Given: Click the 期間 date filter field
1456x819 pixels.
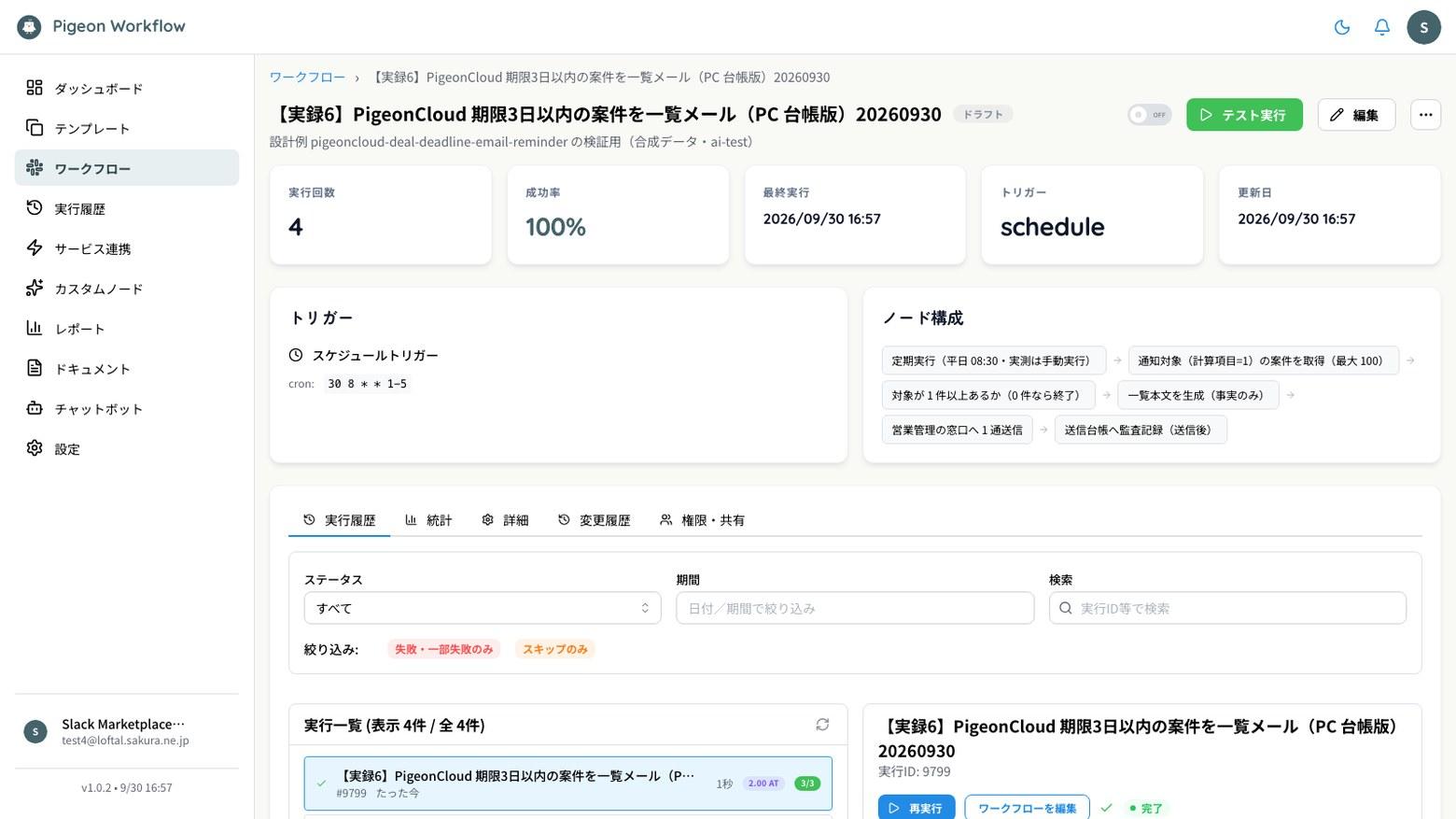Looking at the screenshot, I should pyautogui.click(x=855, y=608).
